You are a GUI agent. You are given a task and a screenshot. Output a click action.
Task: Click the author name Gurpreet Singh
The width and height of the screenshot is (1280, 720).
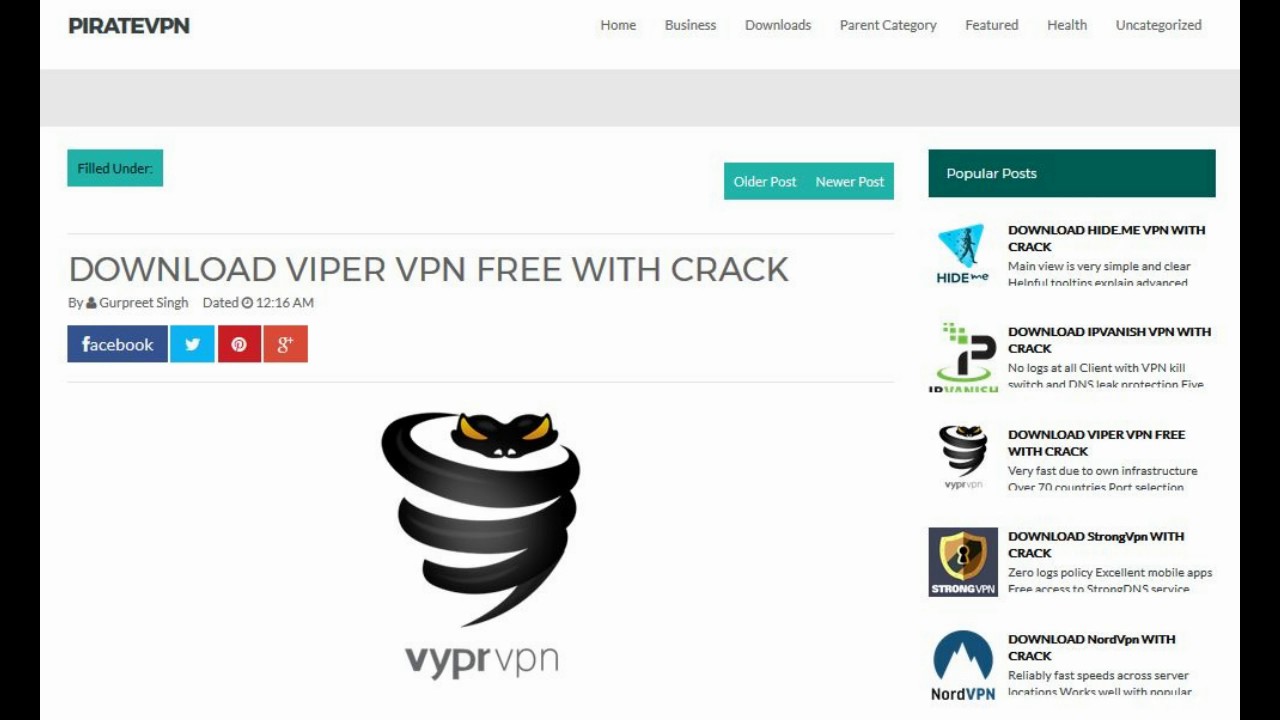pyautogui.click(x=143, y=302)
